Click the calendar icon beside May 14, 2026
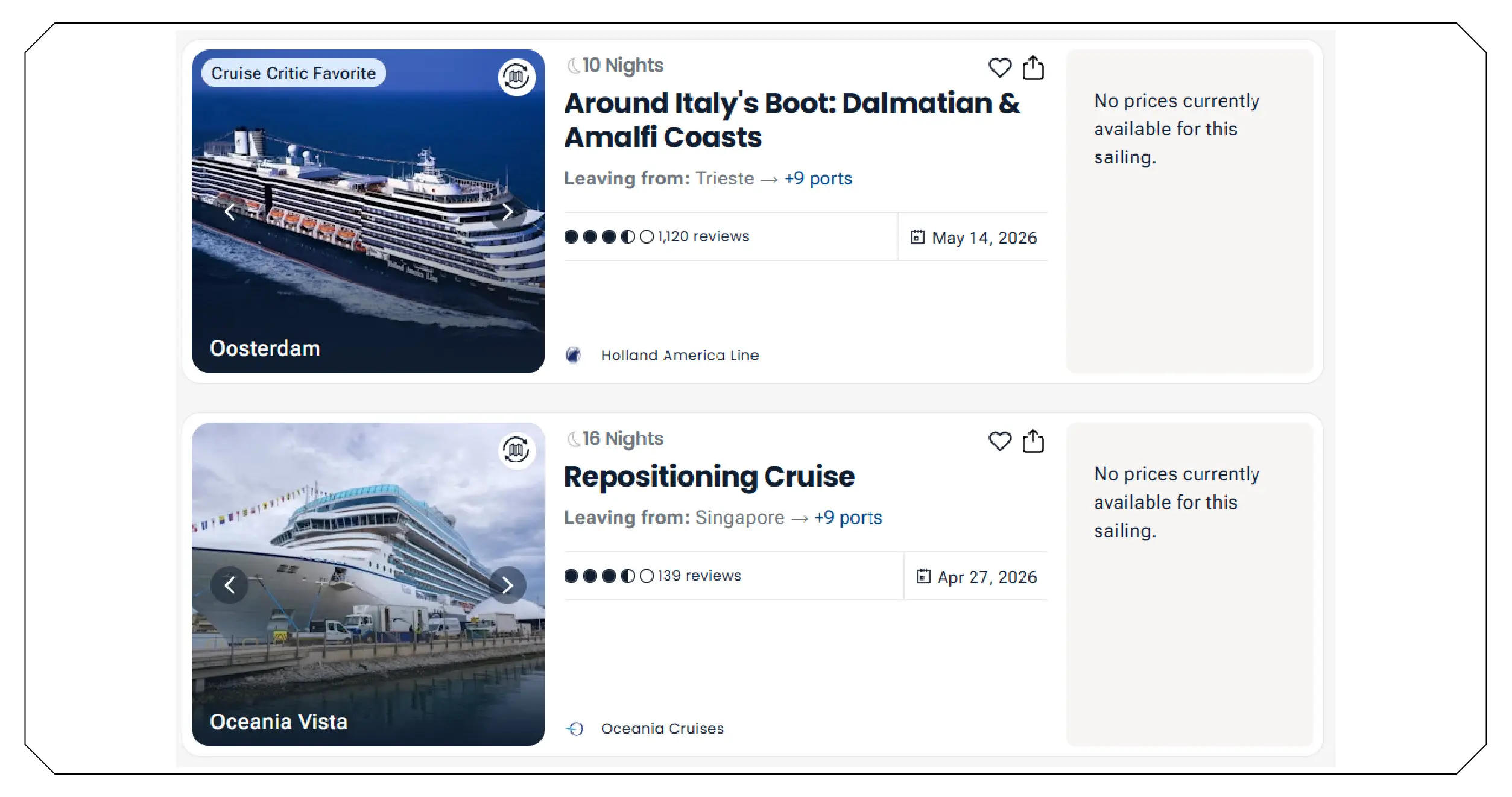 click(x=917, y=238)
